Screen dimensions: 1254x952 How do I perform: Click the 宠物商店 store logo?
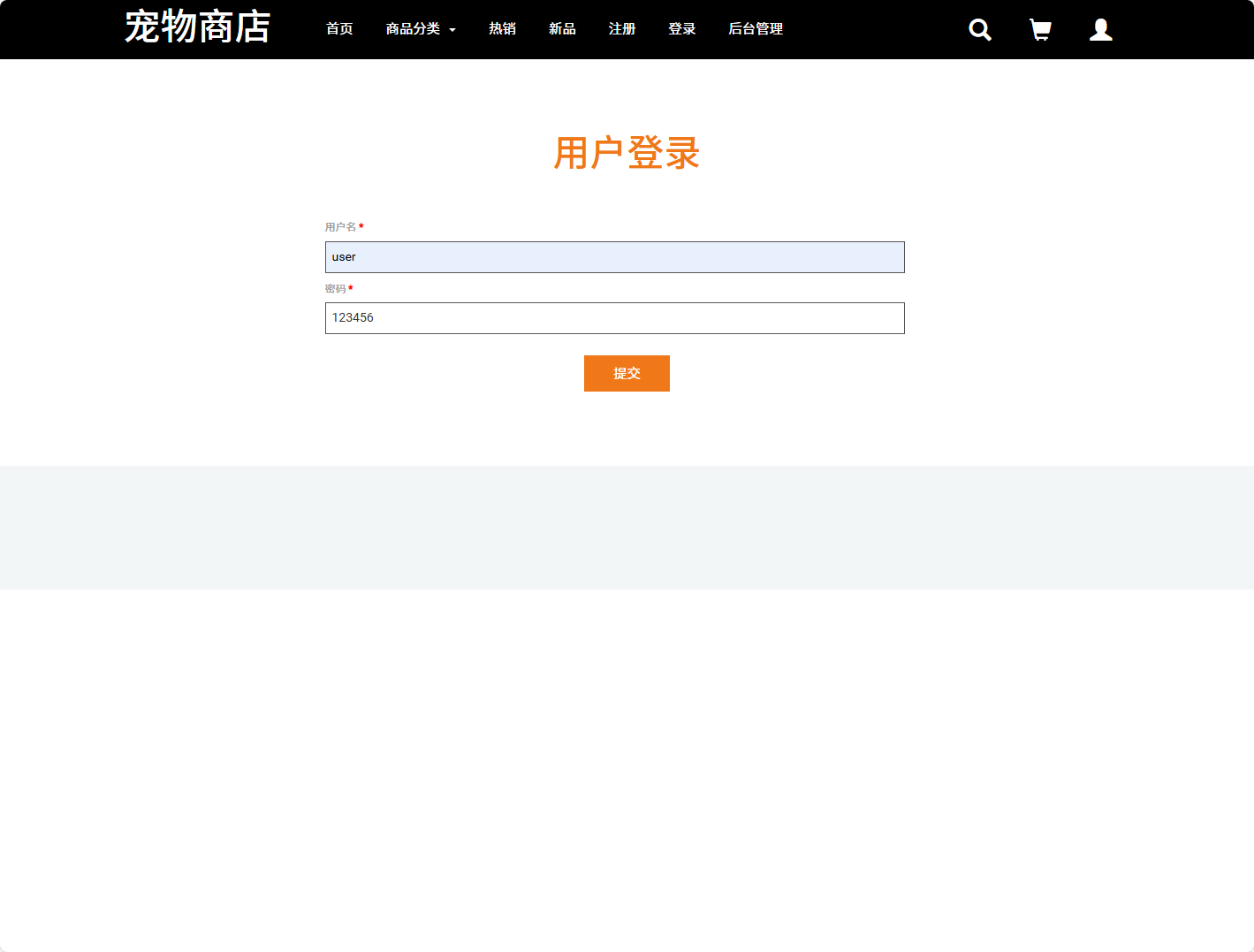pos(198,28)
